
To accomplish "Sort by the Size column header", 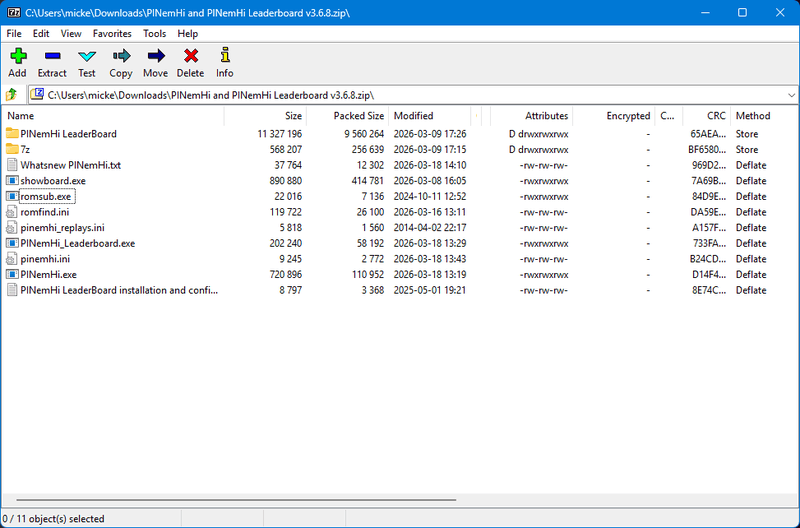I will (265, 116).
